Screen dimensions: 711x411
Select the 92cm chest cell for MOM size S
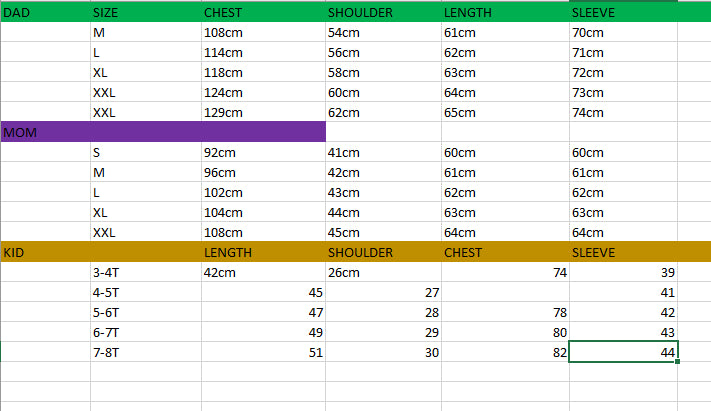(263, 153)
